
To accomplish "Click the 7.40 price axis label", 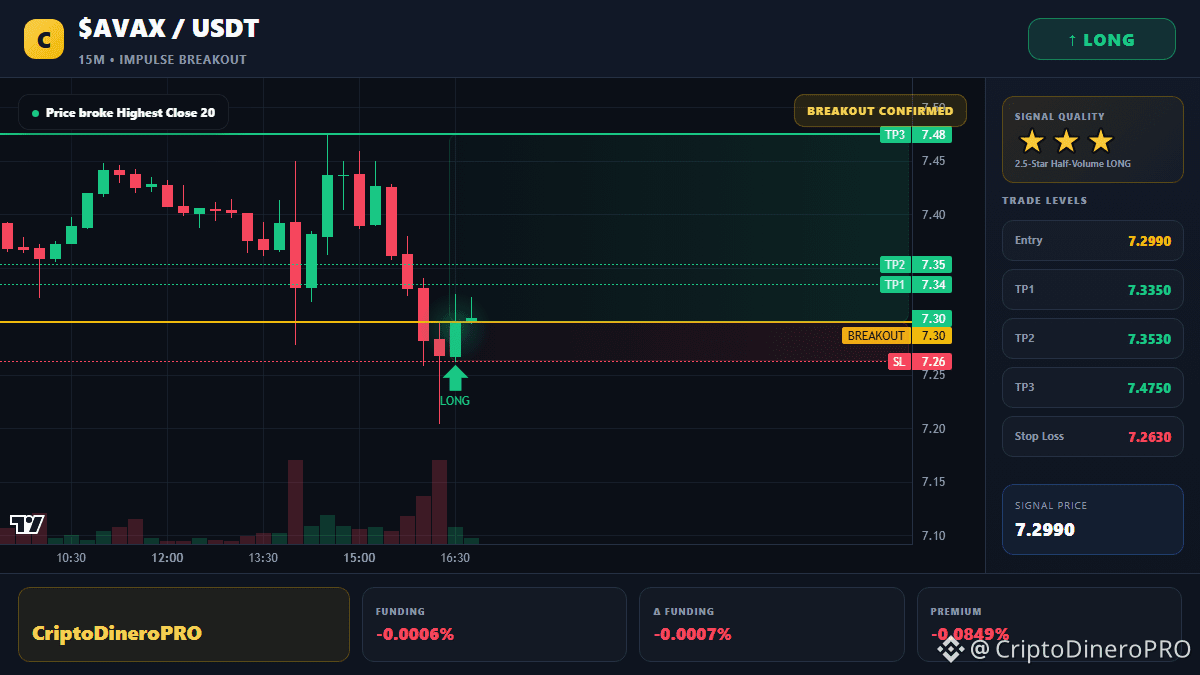I will (933, 215).
